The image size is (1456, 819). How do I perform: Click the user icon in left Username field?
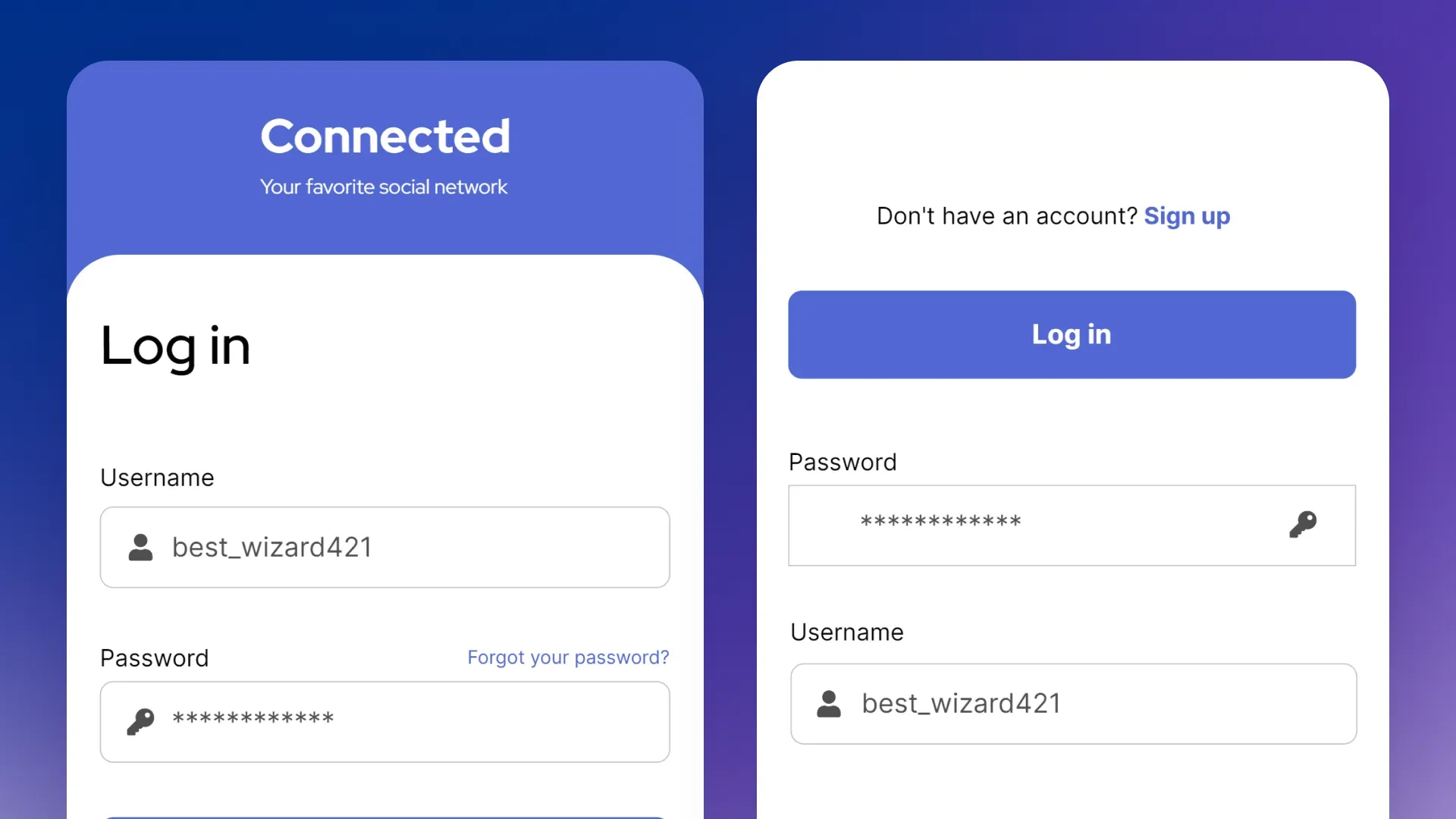140,548
